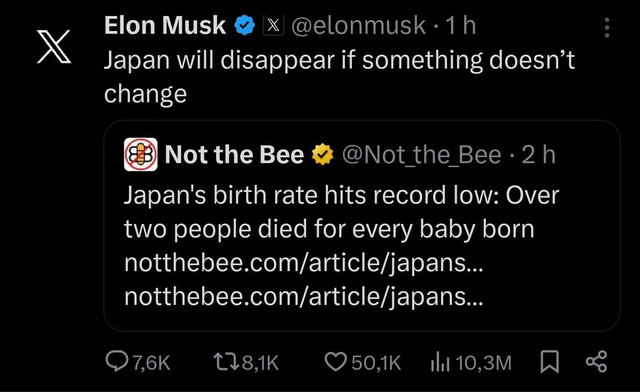Open the Elon Musk display name
The height and width of the screenshot is (392, 640).
(165, 25)
